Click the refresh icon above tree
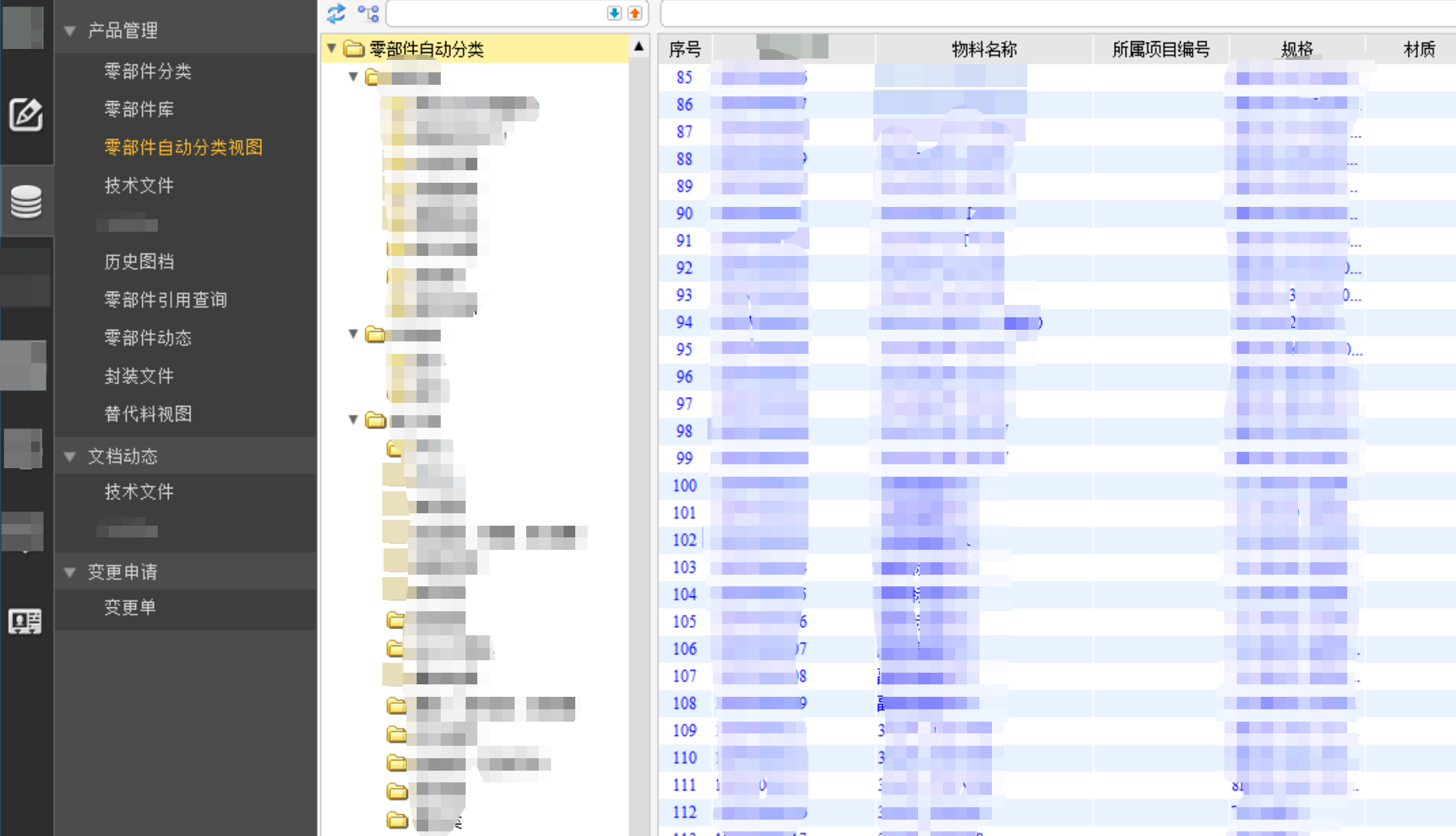The image size is (1456, 836). click(x=336, y=13)
